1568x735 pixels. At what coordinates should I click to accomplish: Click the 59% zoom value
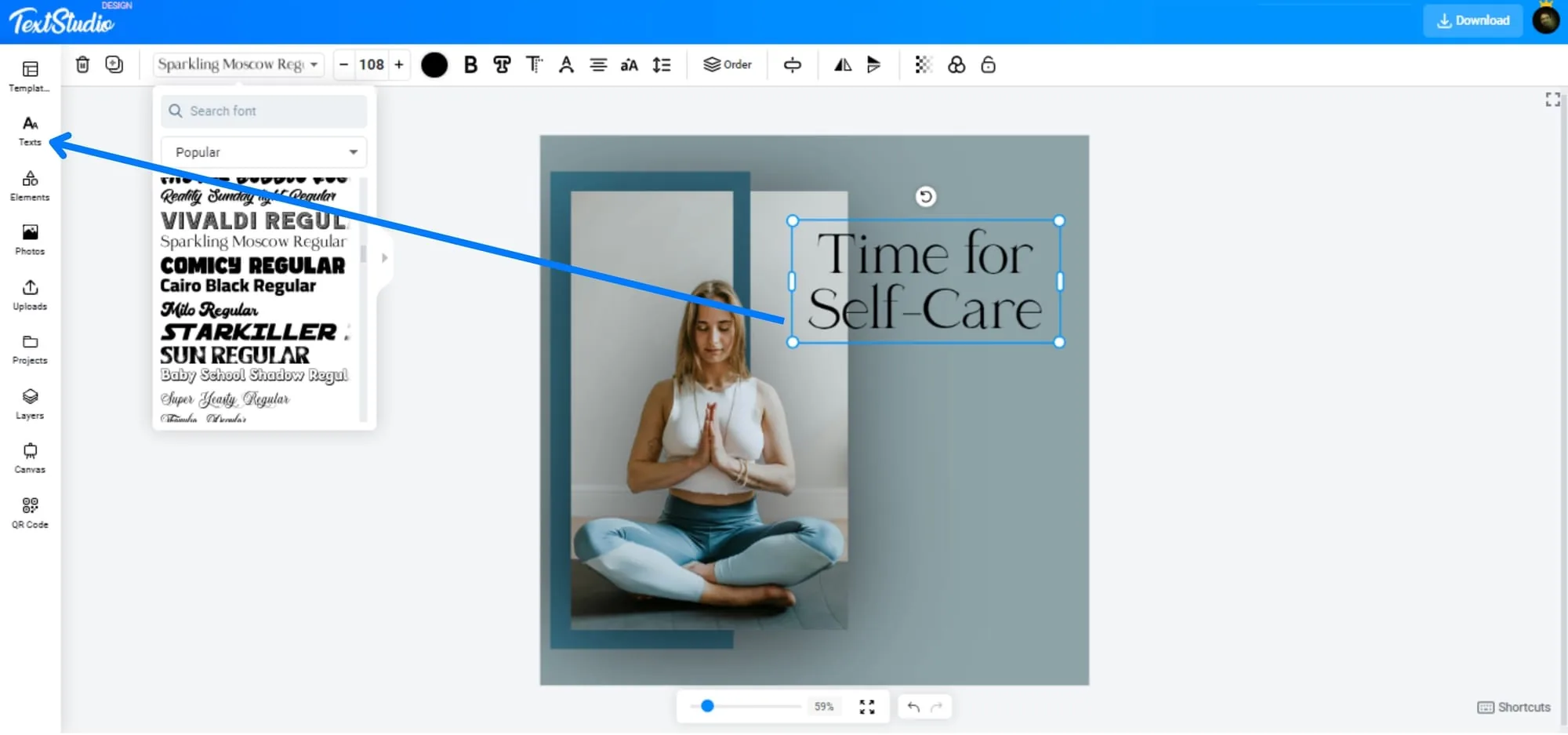(x=824, y=706)
